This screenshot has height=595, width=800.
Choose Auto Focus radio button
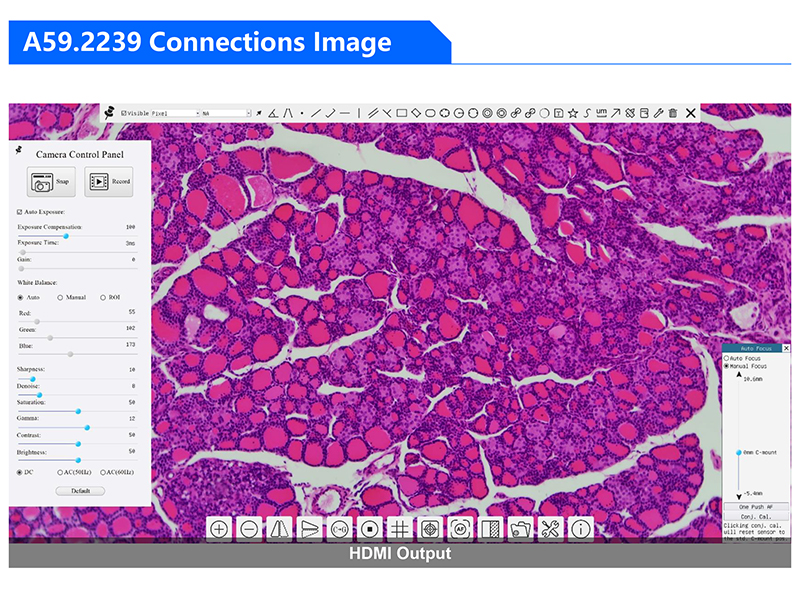[x=727, y=358]
